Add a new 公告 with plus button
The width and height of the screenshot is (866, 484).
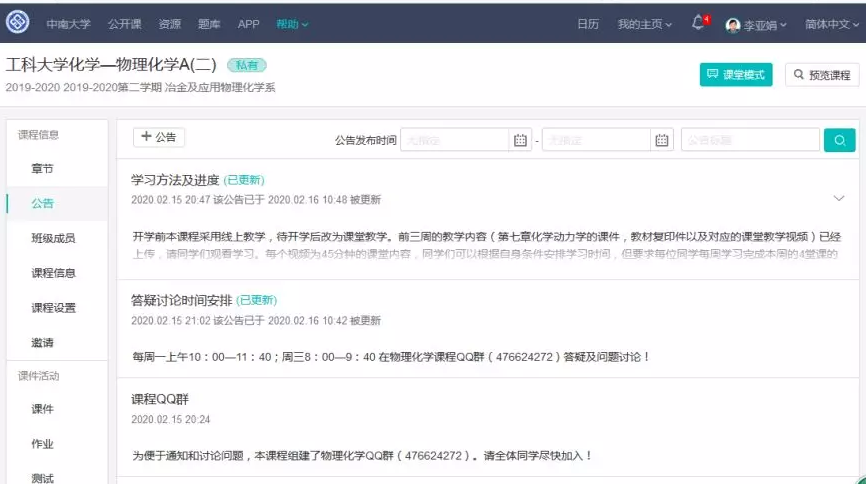[x=159, y=138]
